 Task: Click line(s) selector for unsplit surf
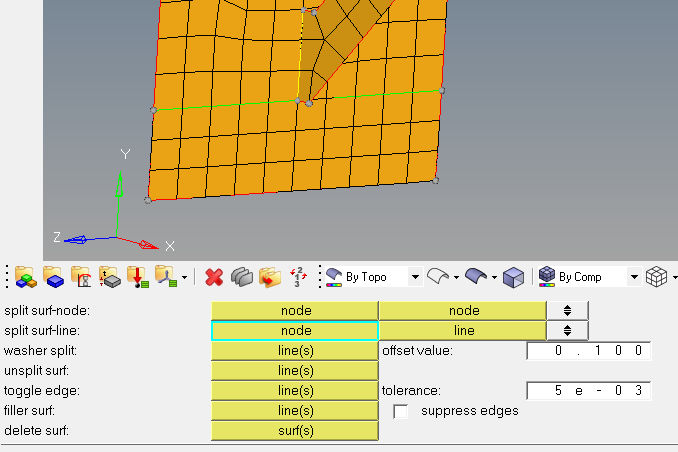(x=295, y=371)
